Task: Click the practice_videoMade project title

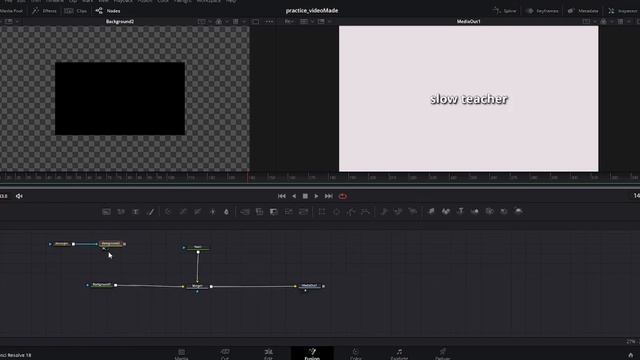Action: (312, 11)
